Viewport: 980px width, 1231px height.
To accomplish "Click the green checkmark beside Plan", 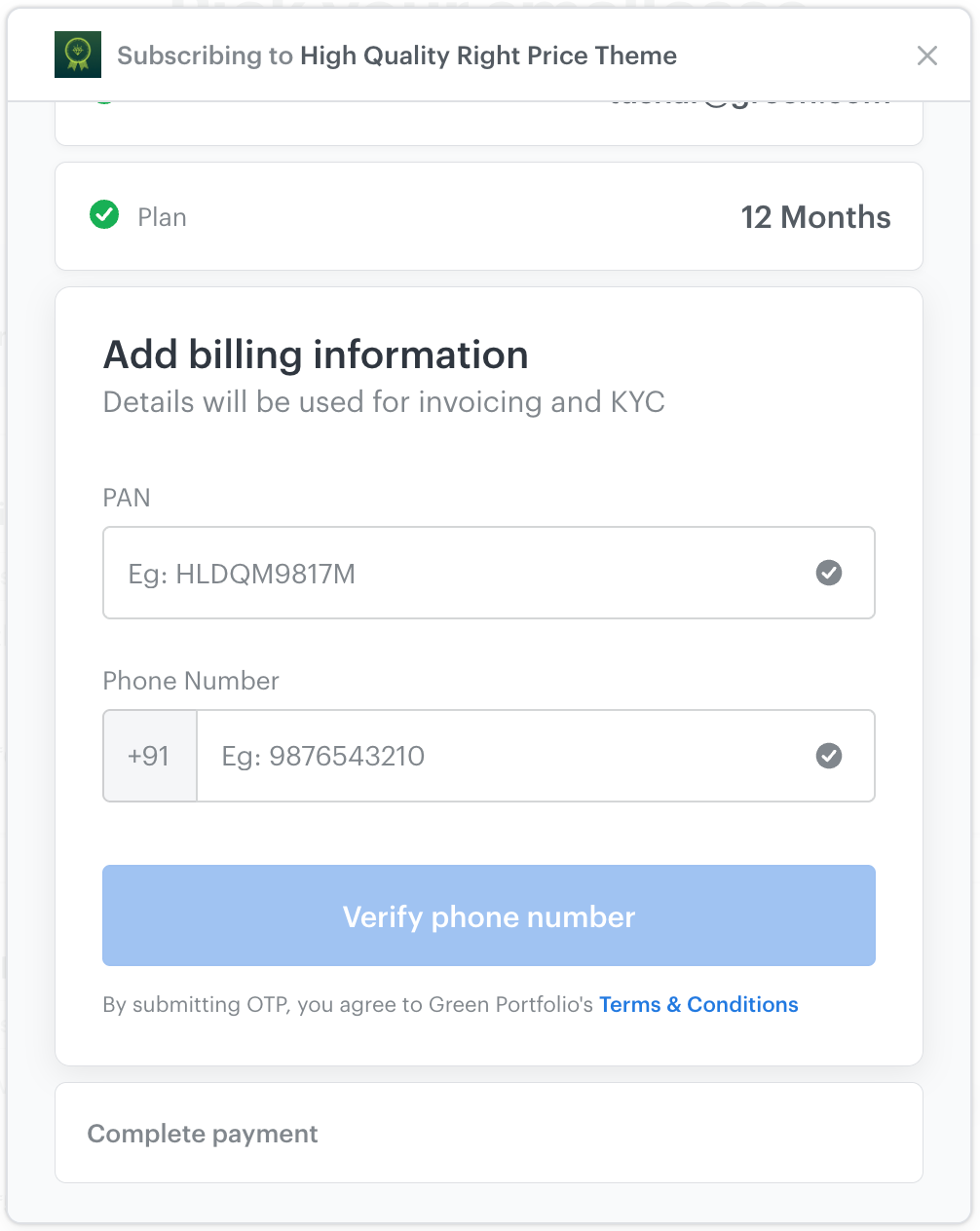I will point(104,214).
